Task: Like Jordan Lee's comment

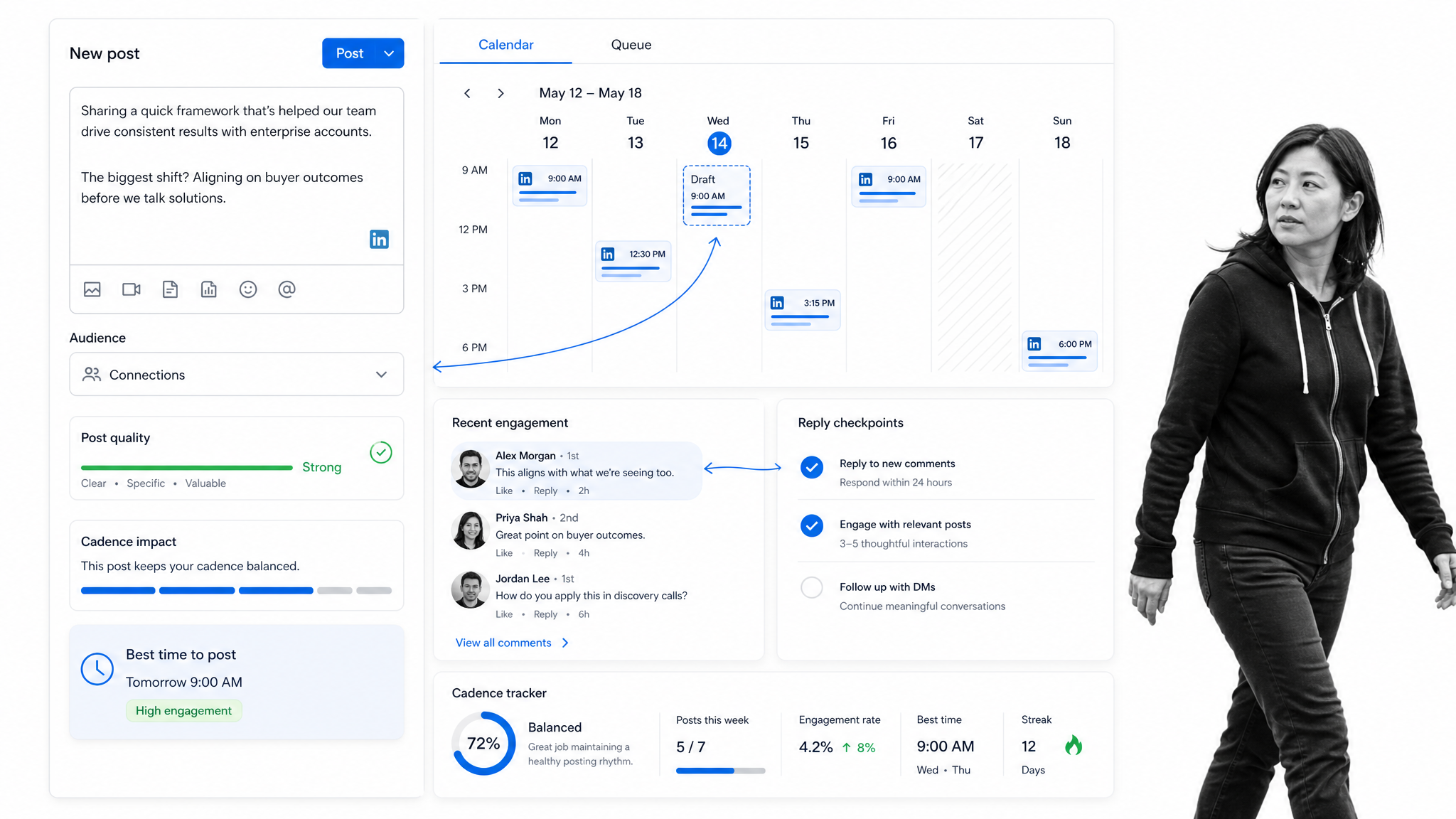Action: [504, 614]
